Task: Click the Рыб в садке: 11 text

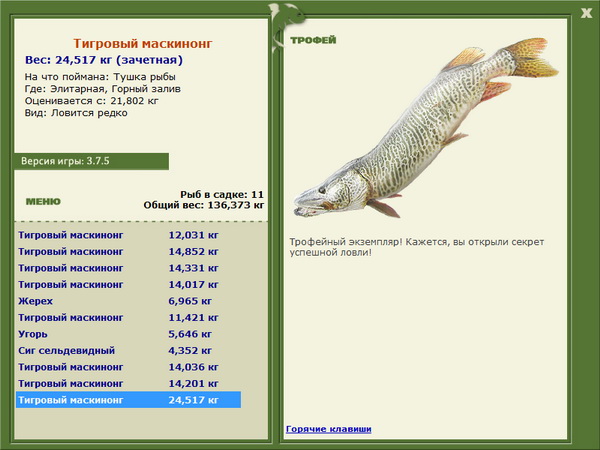Action: 222,194
